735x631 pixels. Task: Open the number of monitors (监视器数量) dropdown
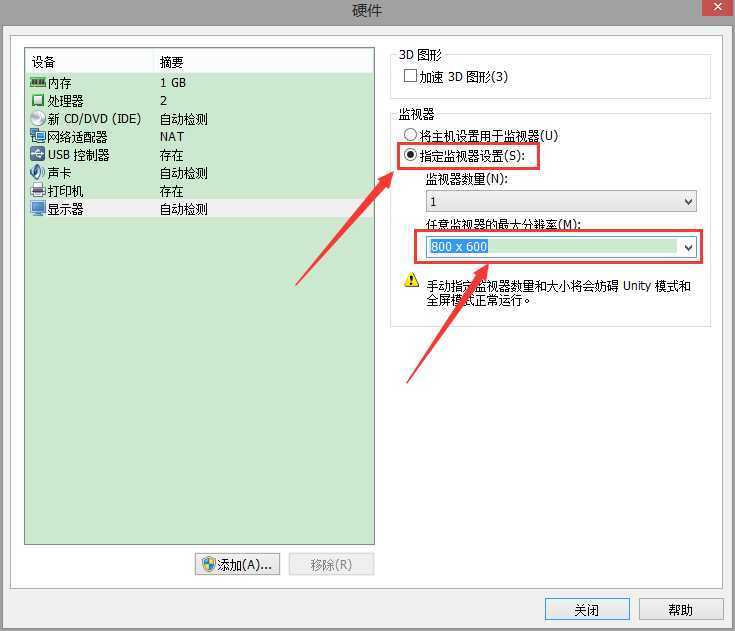[x=561, y=202]
